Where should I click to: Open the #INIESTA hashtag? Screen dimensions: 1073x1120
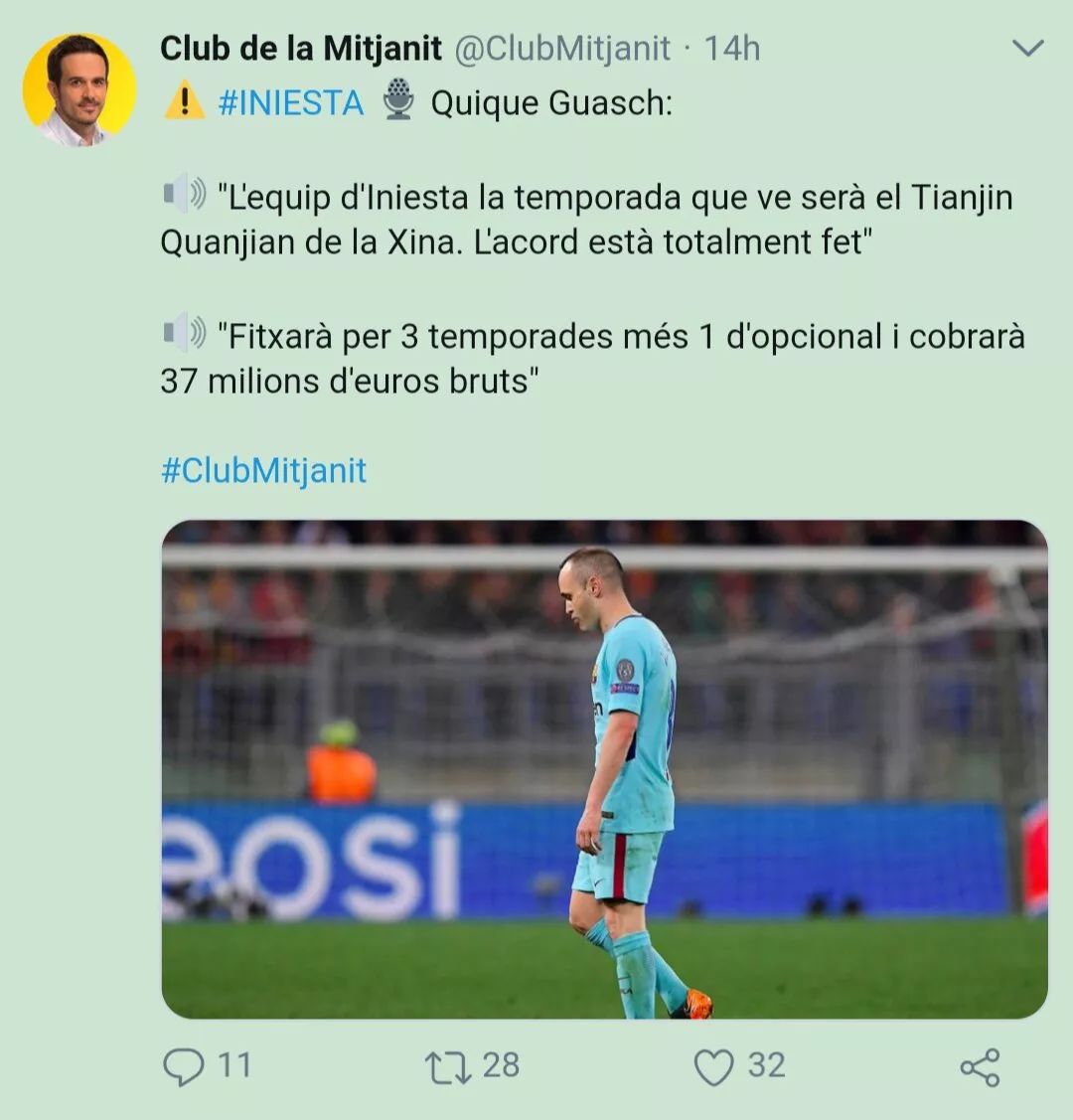coord(291,103)
